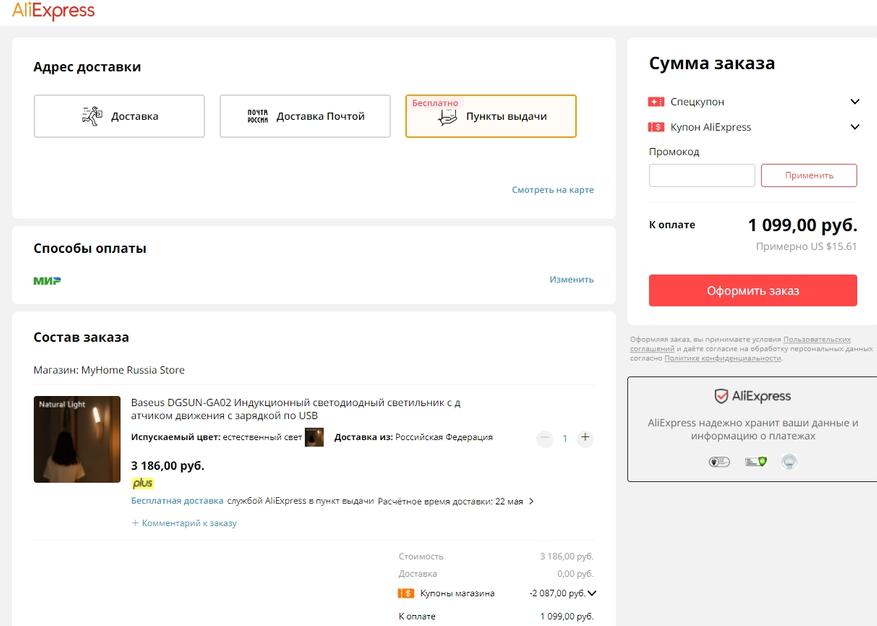Viewport: 877px width, 626px height.
Task: Click Изменить to change payment method
Action: click(x=571, y=280)
